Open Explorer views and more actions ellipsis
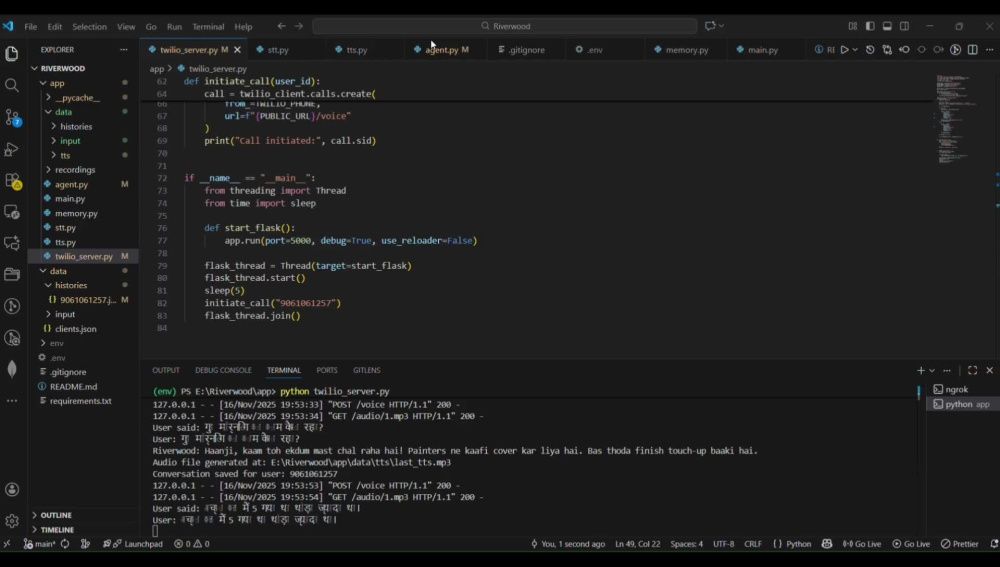The width and height of the screenshot is (1000, 567). 124,50
